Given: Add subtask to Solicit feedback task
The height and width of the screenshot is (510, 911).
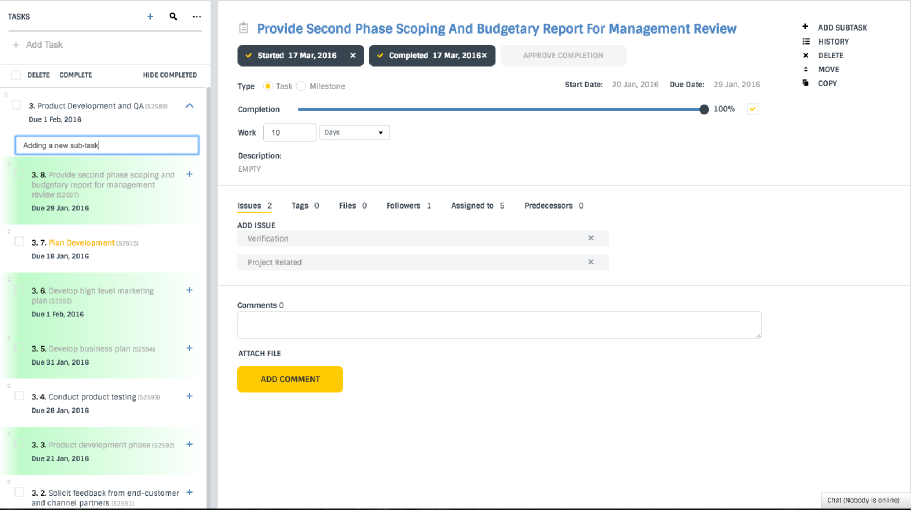Looking at the screenshot, I should (189, 493).
